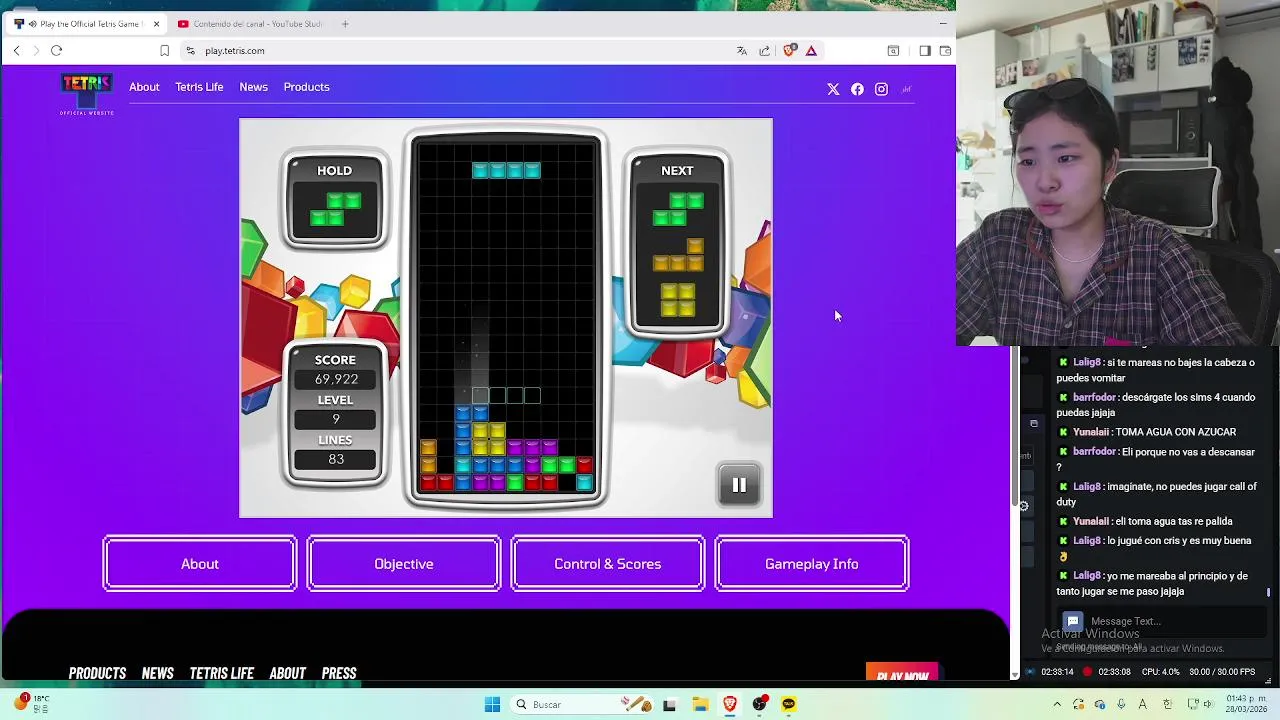Click the chat message bubble icon

click(x=1073, y=621)
